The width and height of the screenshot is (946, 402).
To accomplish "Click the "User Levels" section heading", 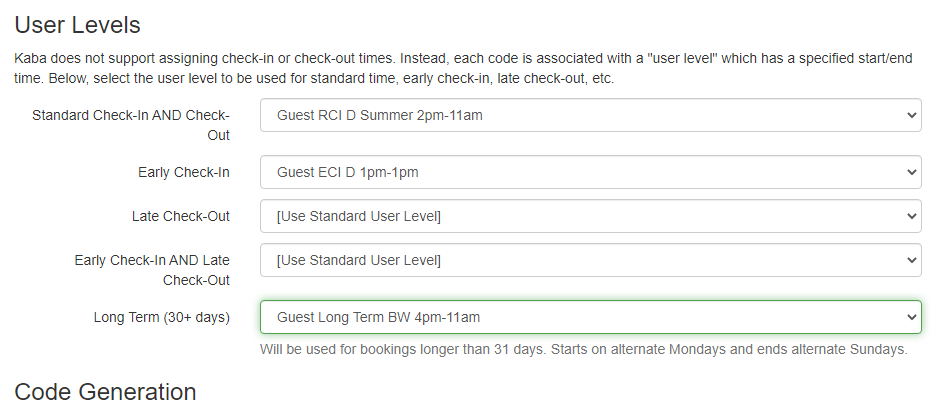I will click(78, 24).
